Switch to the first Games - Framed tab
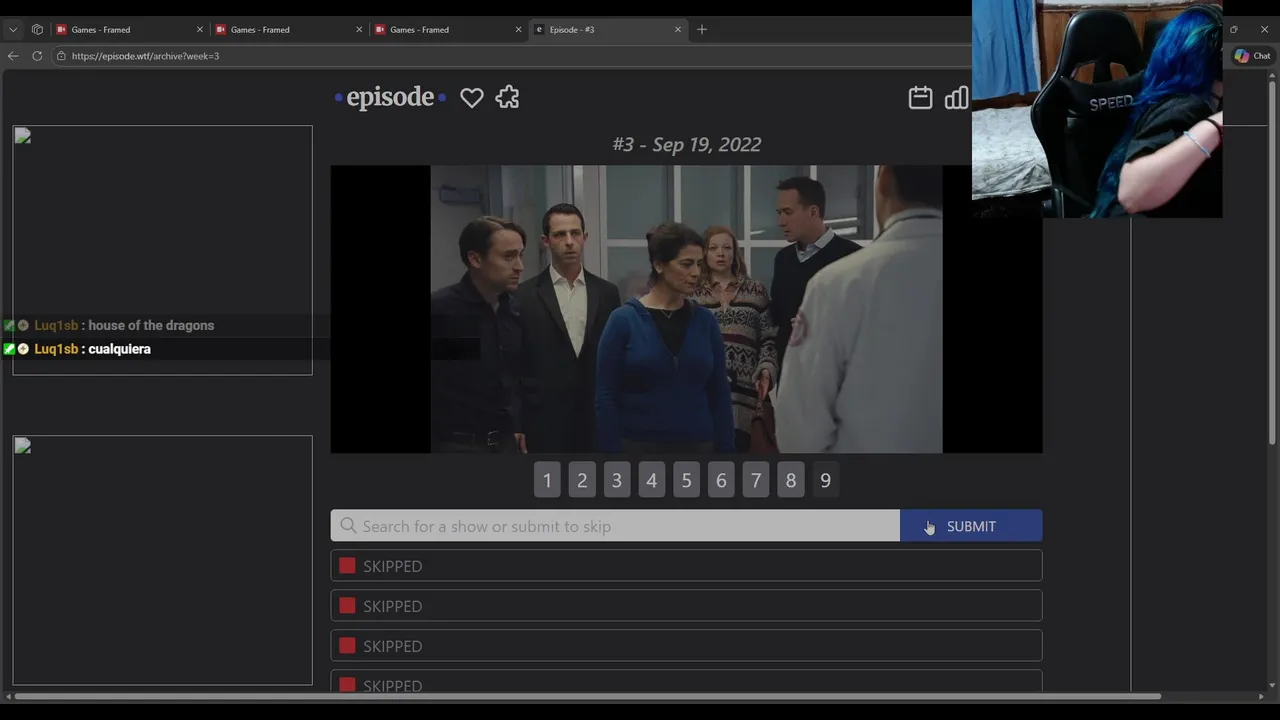Screen dimensions: 1280x720 [129, 29]
